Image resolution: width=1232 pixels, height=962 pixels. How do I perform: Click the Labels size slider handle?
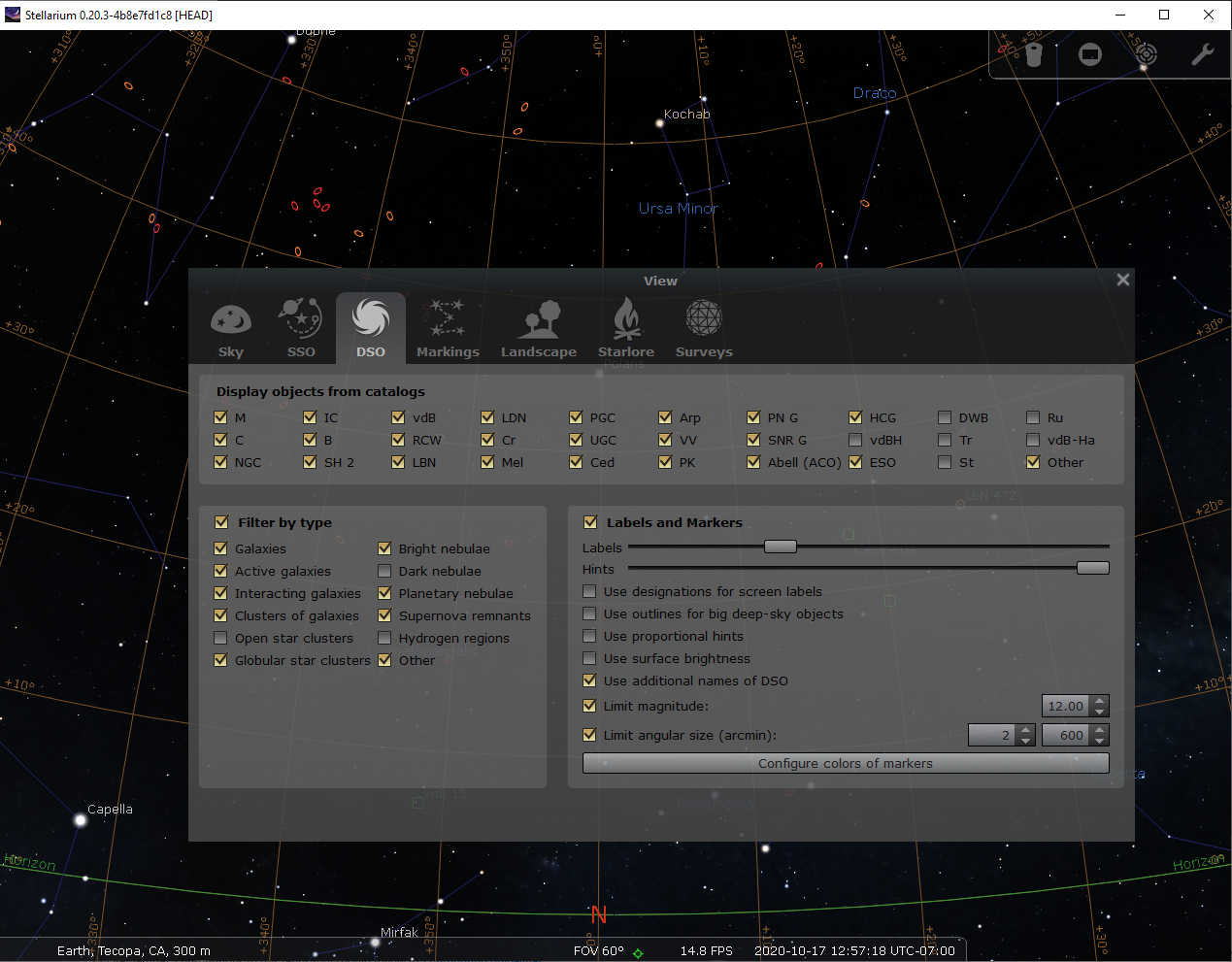tap(780, 546)
